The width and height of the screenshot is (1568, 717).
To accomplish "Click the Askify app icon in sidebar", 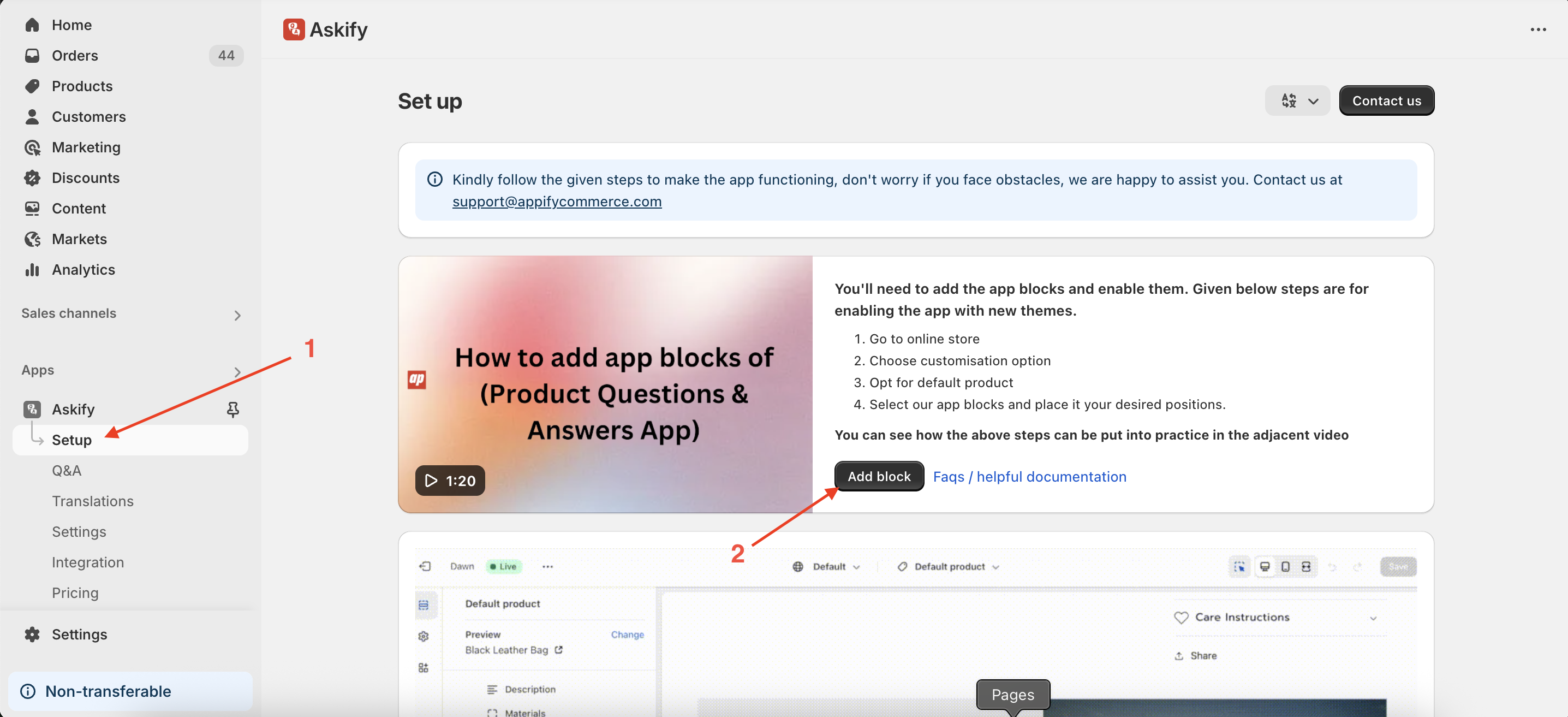I will 32,410.
